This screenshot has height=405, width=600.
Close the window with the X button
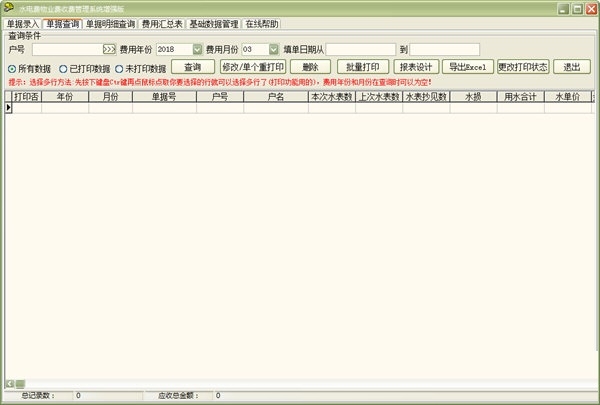(591, 9)
